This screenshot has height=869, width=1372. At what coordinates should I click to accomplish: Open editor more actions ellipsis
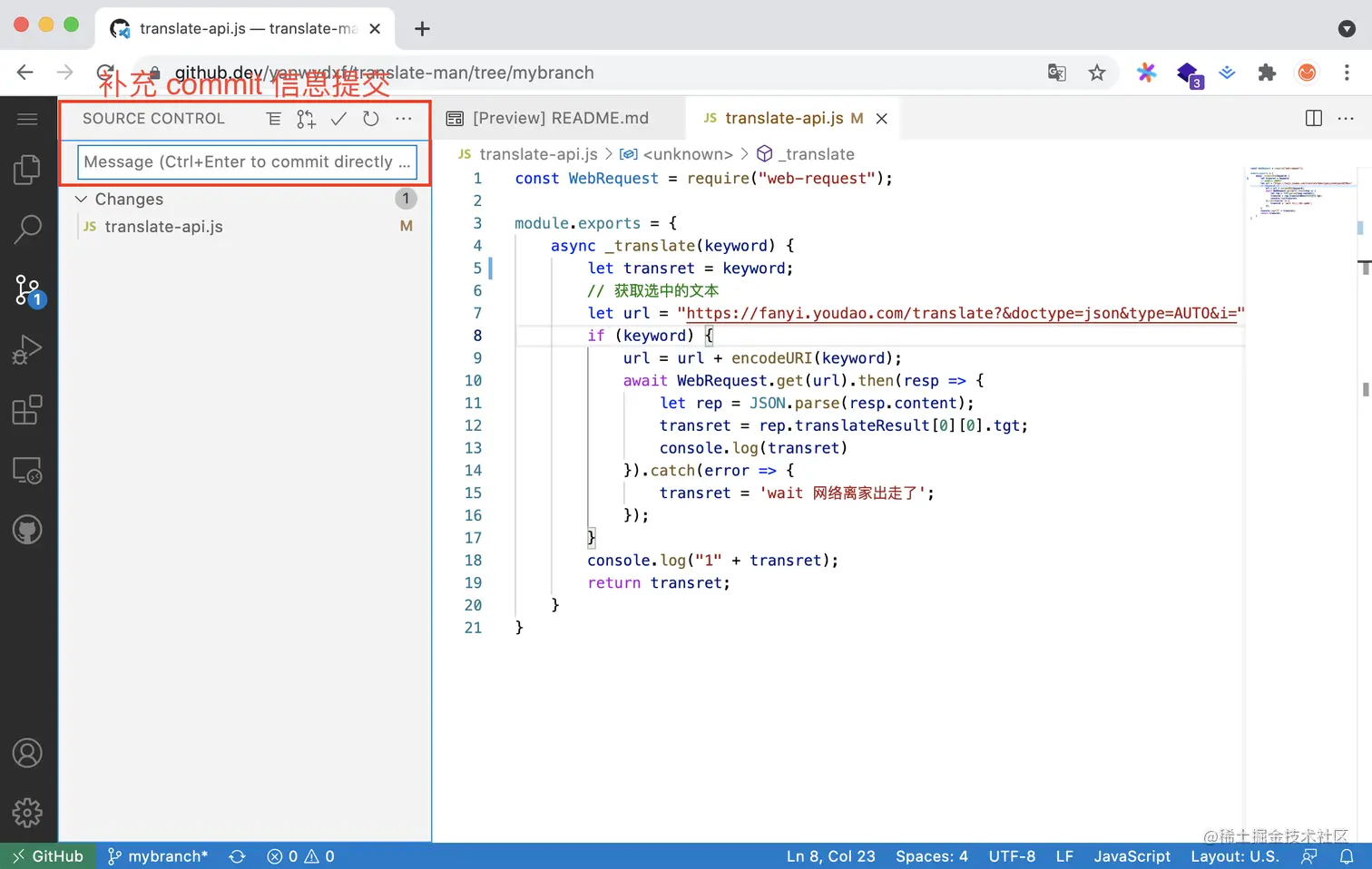(1346, 118)
